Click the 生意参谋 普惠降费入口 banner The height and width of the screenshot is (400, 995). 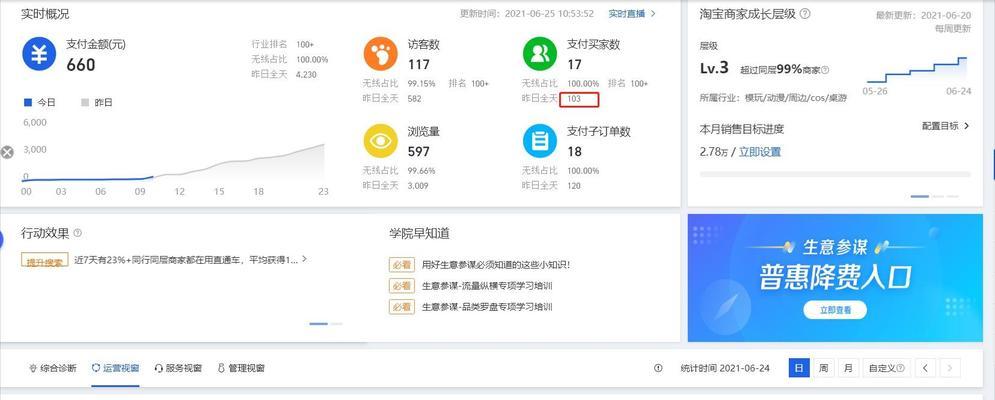[x=835, y=277]
